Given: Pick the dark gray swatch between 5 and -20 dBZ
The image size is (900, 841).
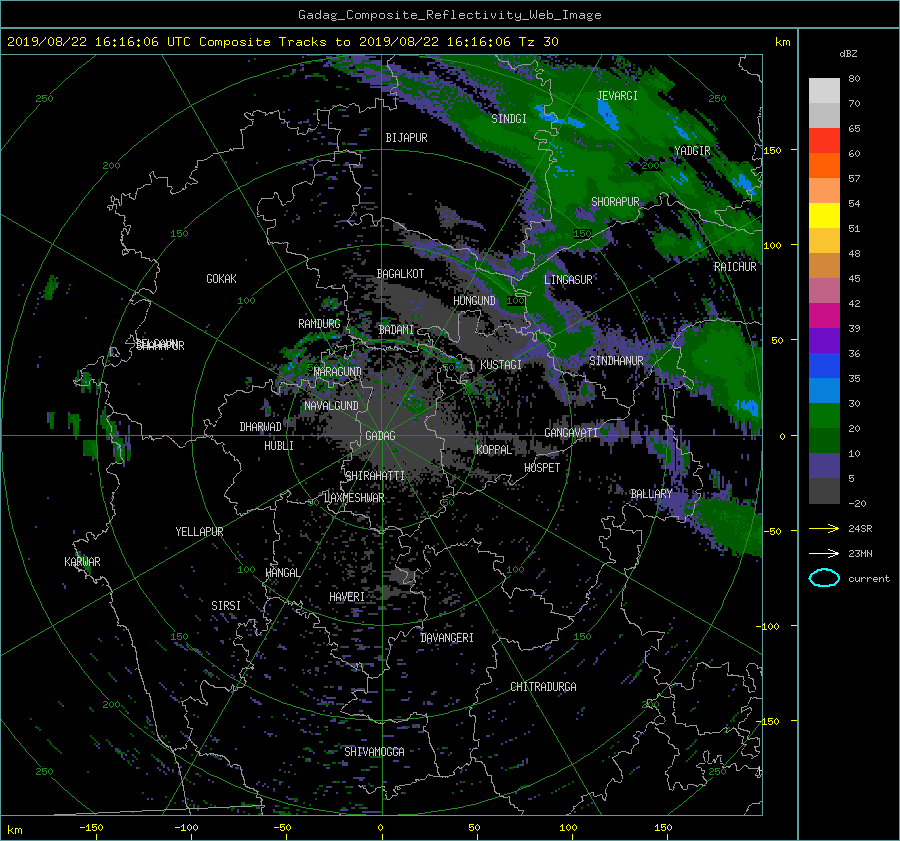Looking at the screenshot, I should 824,490.
